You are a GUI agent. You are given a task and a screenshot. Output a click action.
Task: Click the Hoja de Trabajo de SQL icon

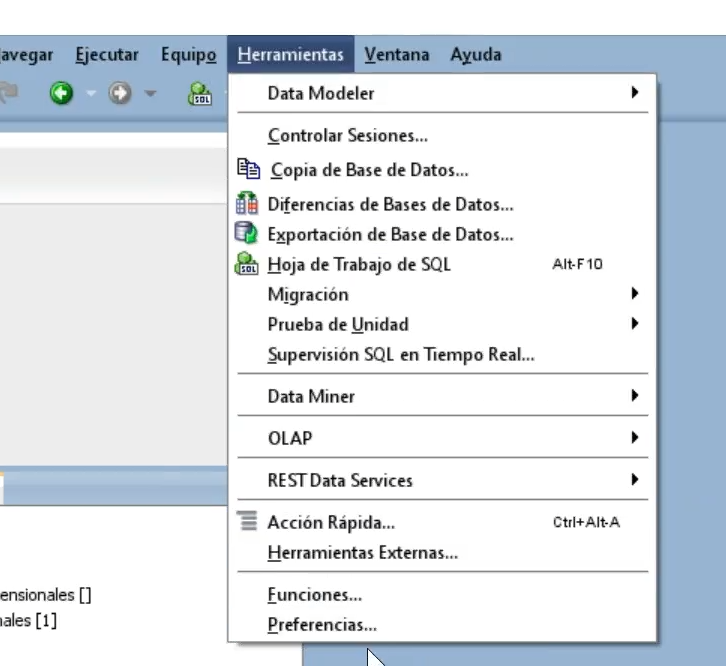(x=247, y=264)
